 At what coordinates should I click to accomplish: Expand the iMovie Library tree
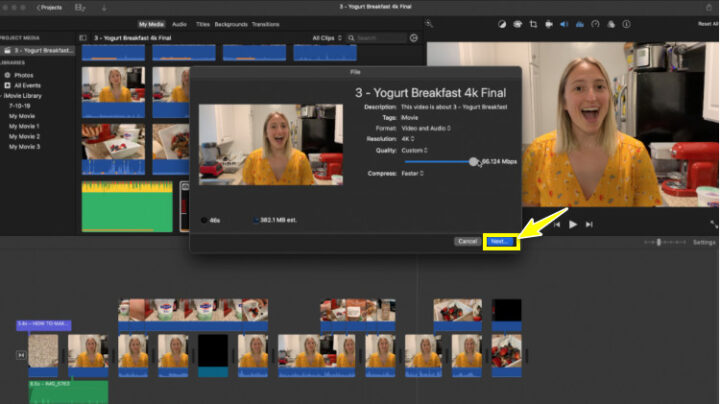(x=1, y=96)
